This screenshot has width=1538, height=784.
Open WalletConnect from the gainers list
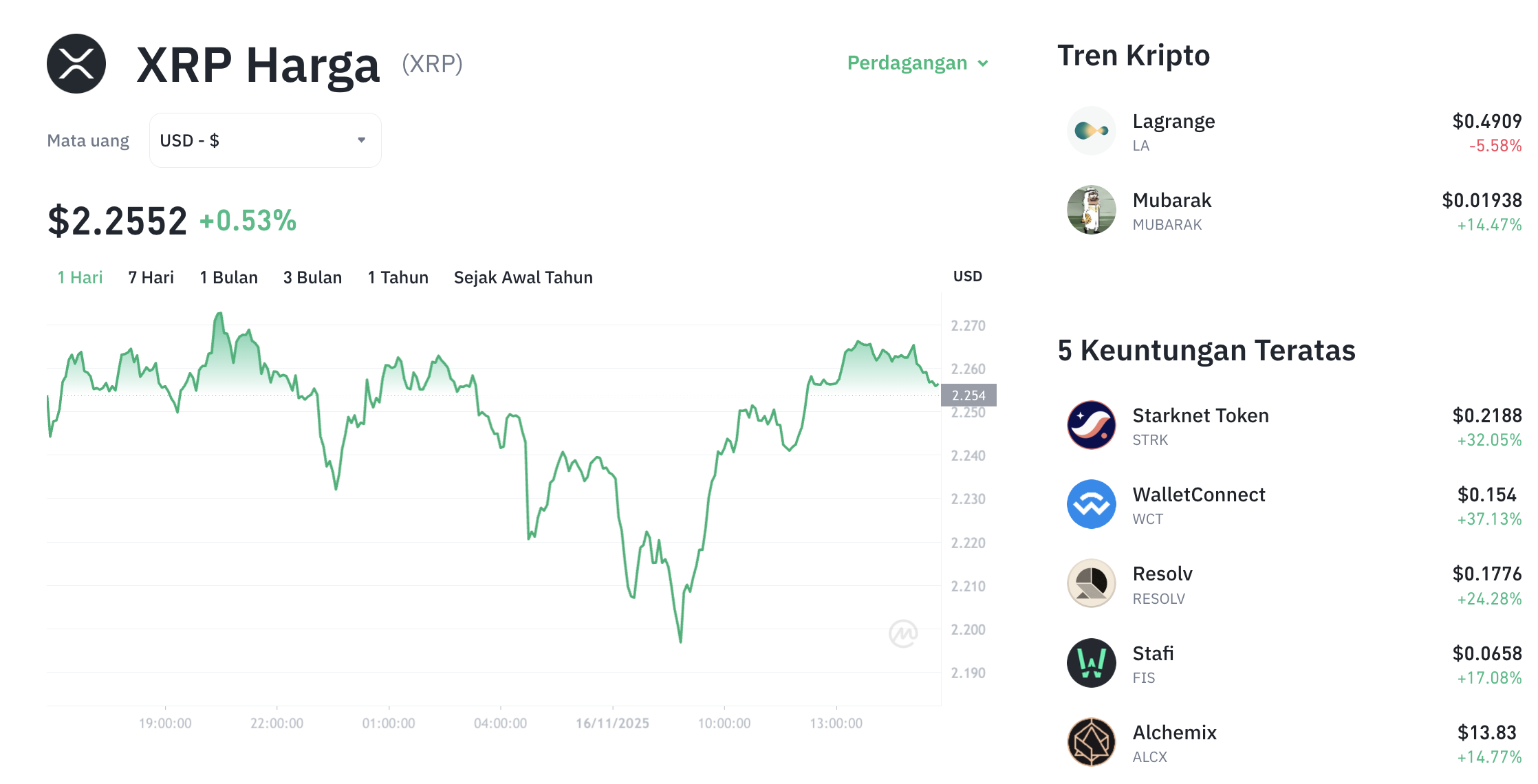[x=1199, y=494]
